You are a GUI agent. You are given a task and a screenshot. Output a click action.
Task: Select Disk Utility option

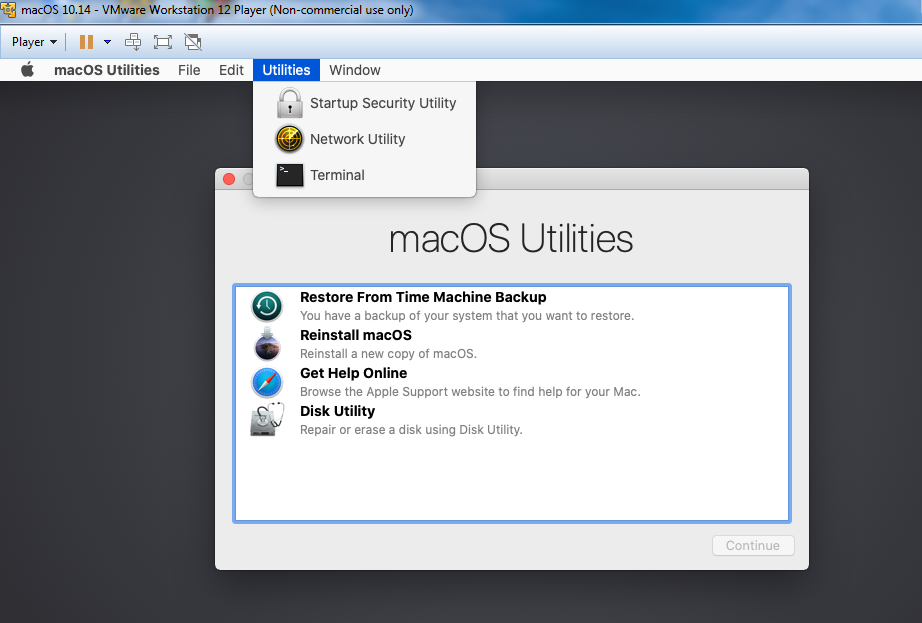click(x=512, y=420)
